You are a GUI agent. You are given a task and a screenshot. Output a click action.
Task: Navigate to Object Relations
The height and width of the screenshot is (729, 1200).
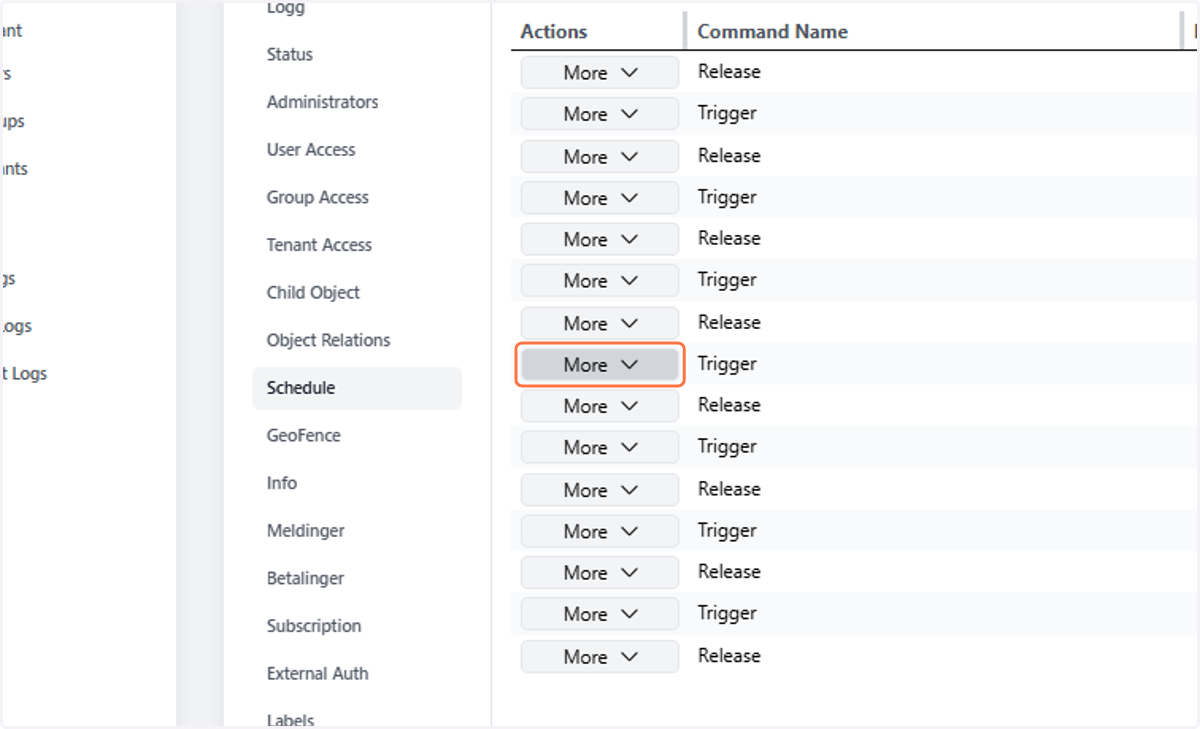click(x=328, y=340)
